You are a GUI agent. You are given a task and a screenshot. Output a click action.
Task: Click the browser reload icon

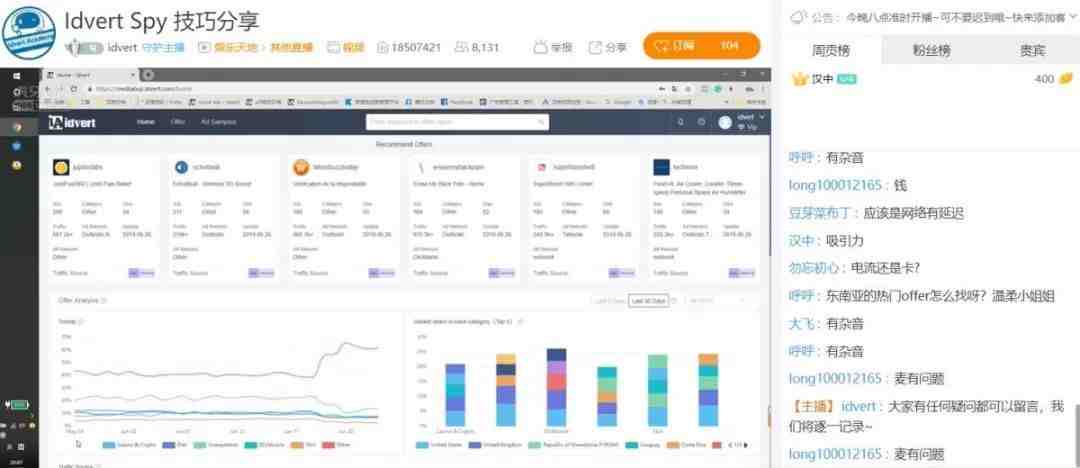(76, 89)
